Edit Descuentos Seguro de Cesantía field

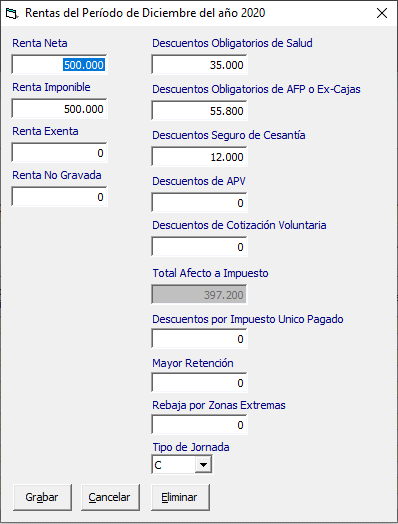(199, 157)
